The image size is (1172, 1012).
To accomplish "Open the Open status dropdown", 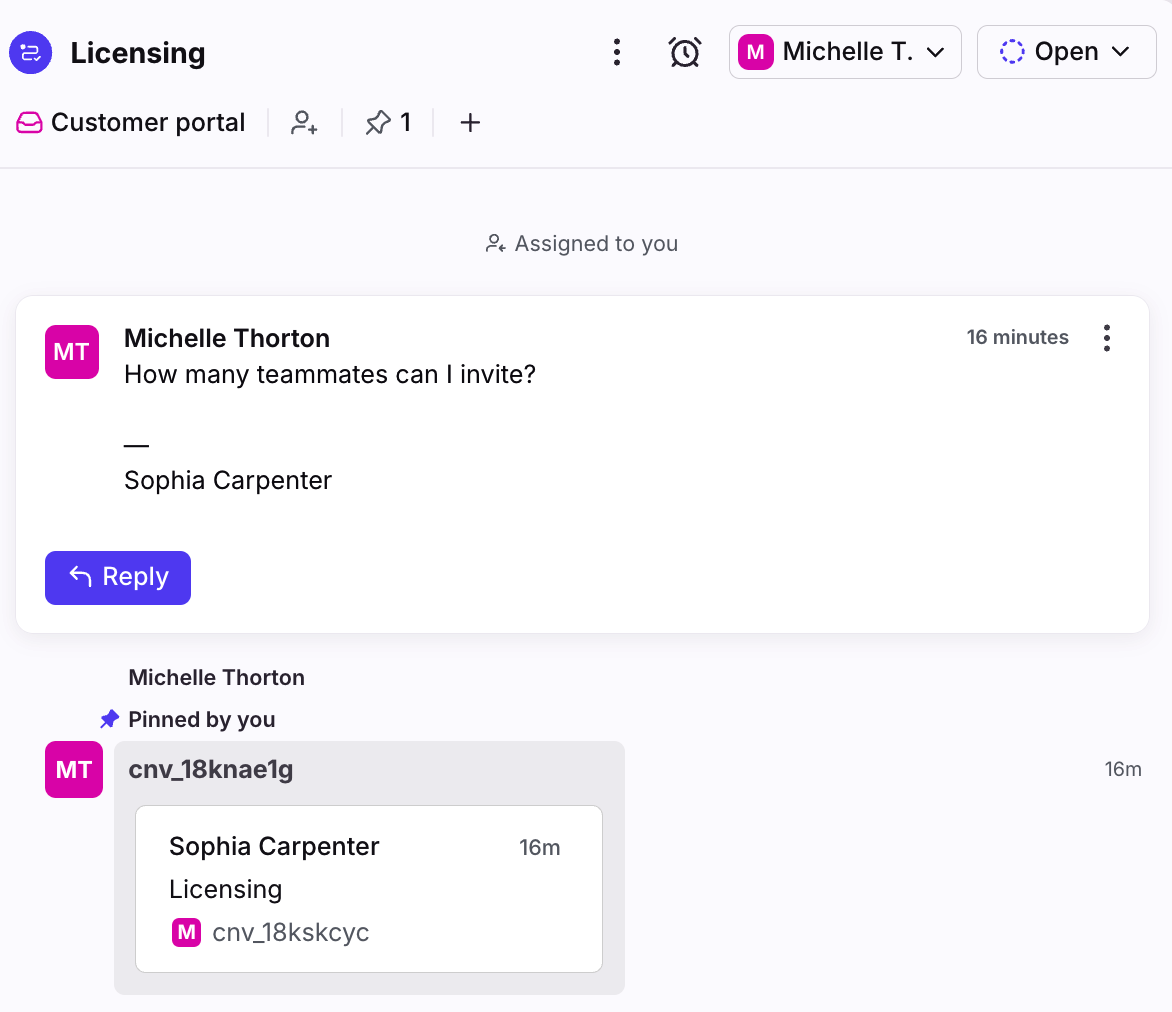I will click(1066, 52).
